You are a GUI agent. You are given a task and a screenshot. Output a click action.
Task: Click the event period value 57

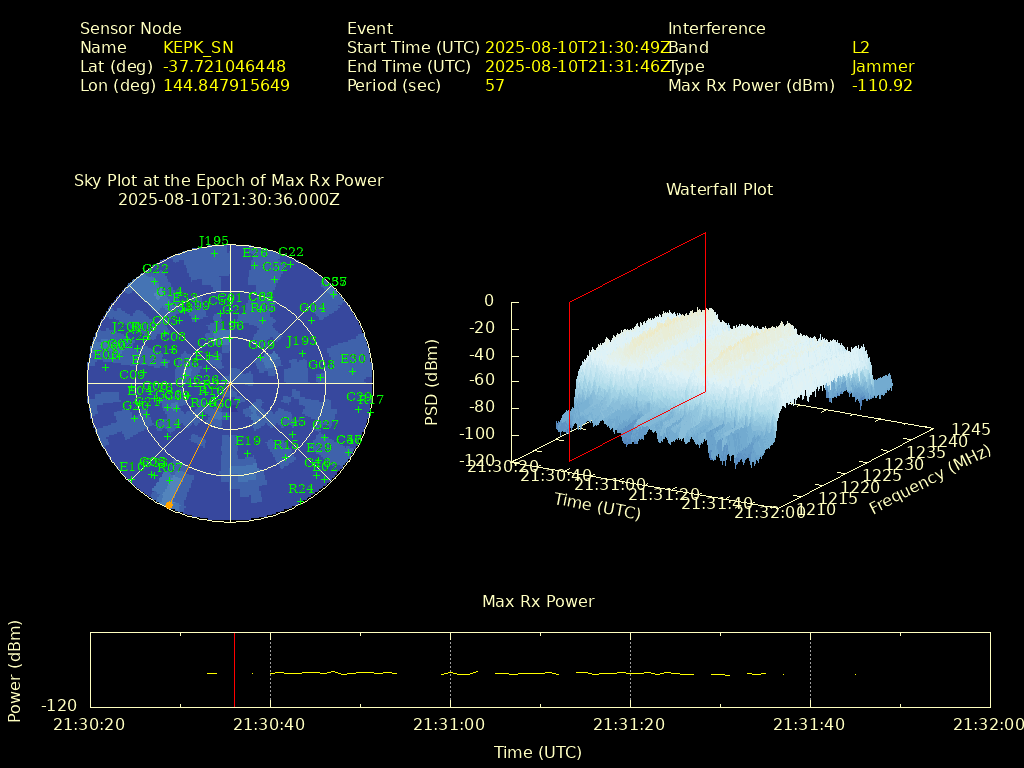pyautogui.click(x=494, y=85)
